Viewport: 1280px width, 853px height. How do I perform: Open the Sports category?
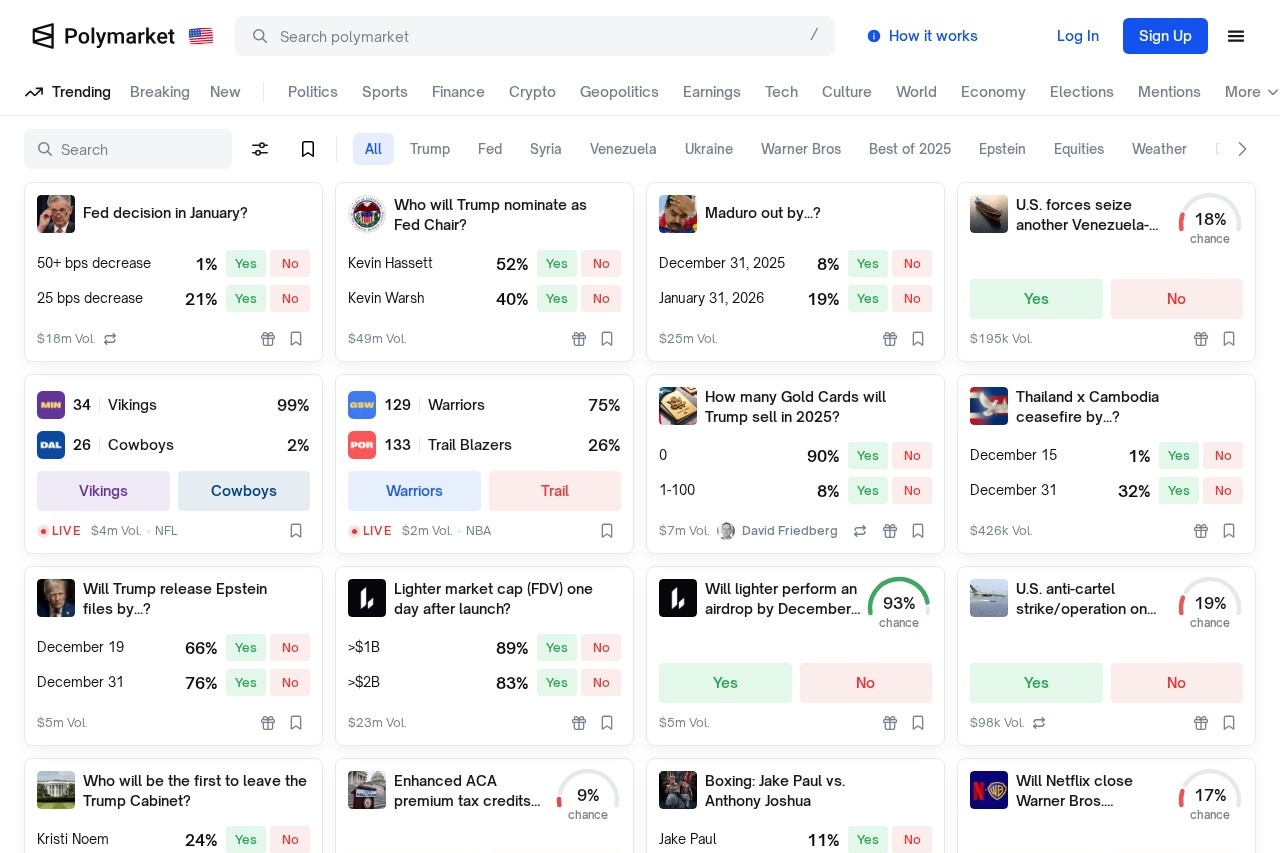(x=385, y=92)
